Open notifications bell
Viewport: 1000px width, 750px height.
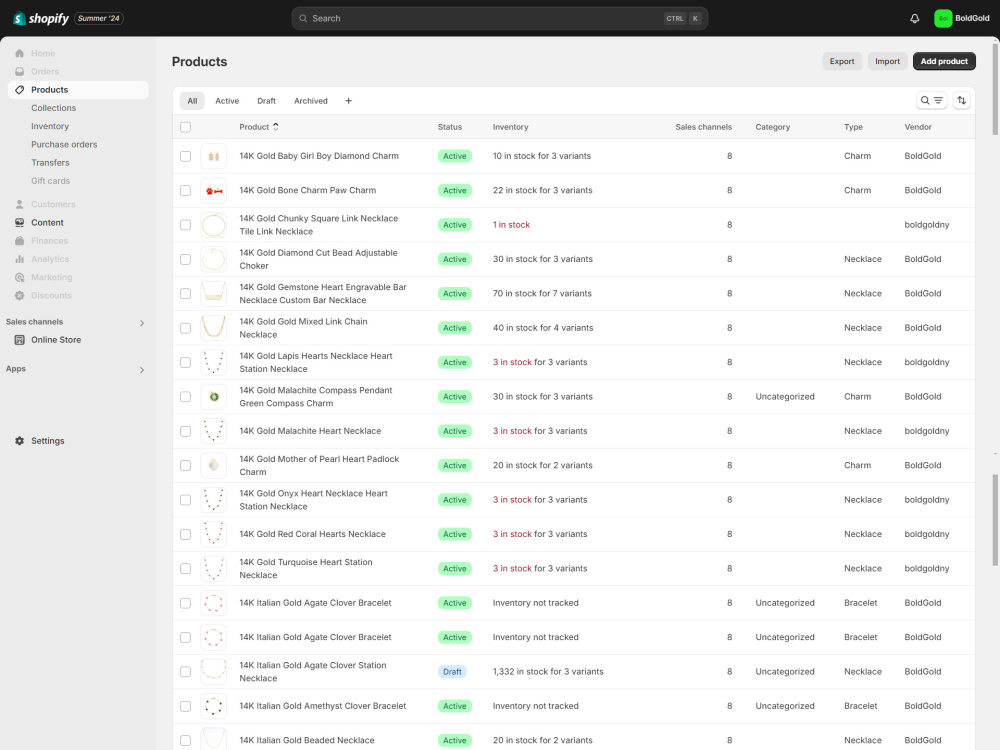[x=915, y=18]
